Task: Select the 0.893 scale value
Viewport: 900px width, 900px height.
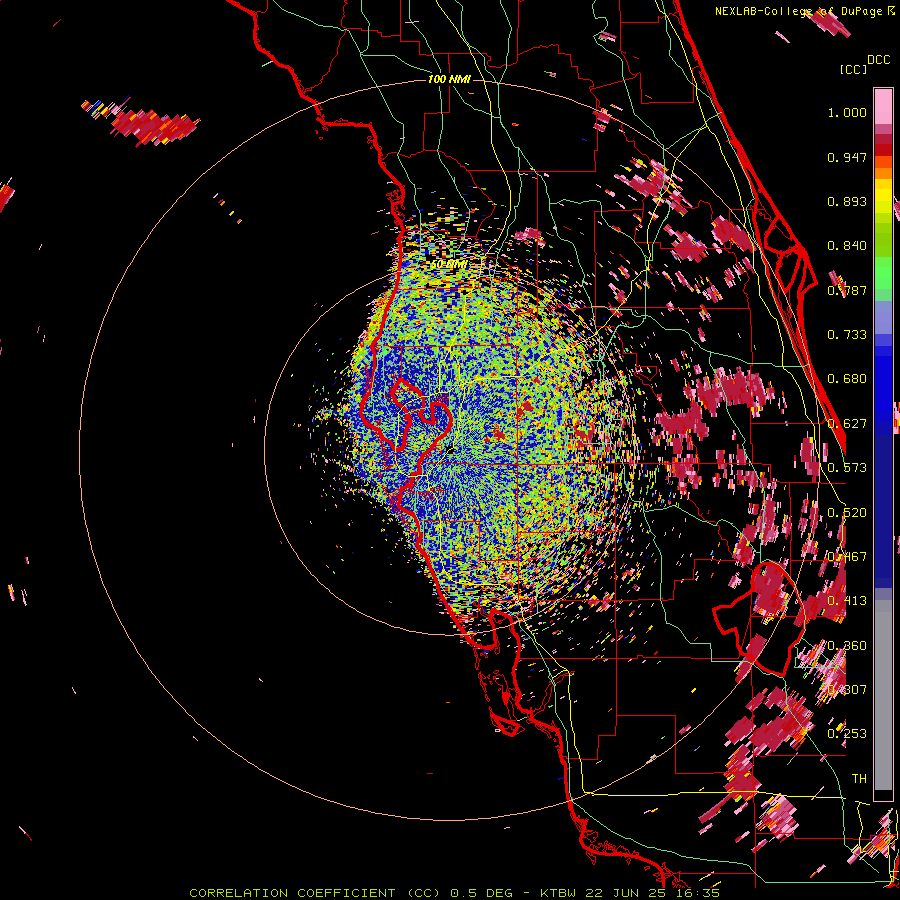Action: click(847, 201)
